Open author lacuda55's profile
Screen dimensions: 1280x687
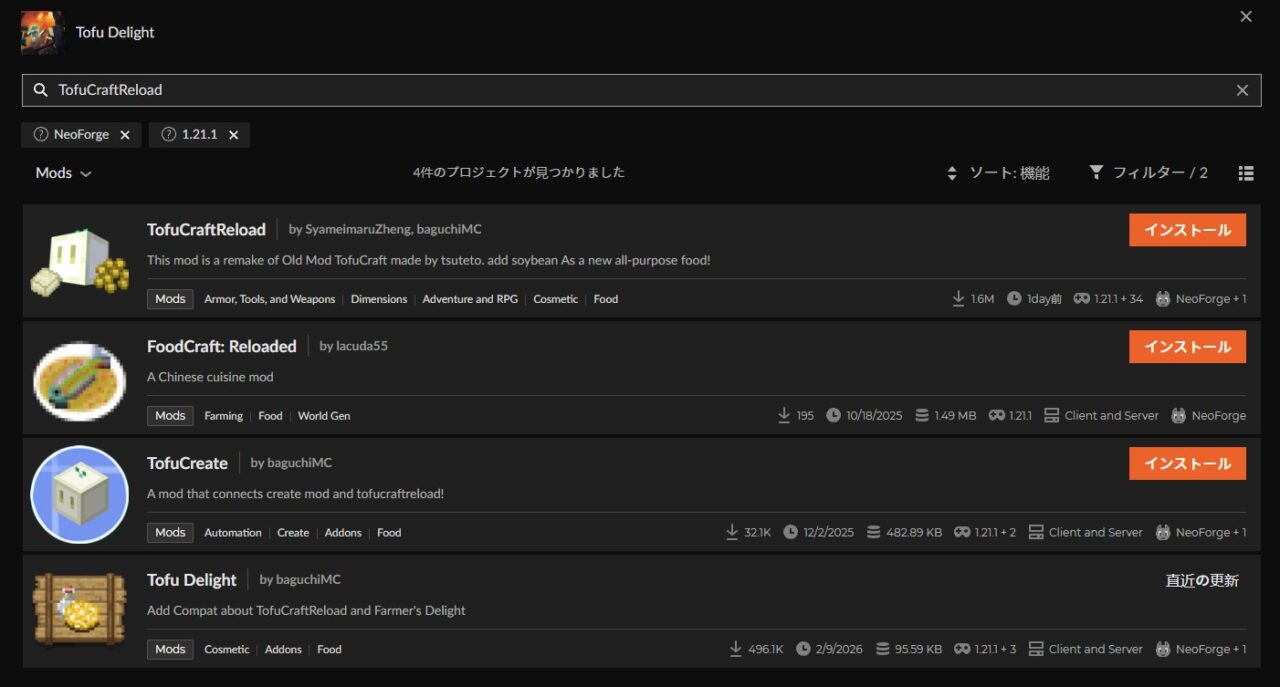point(353,346)
